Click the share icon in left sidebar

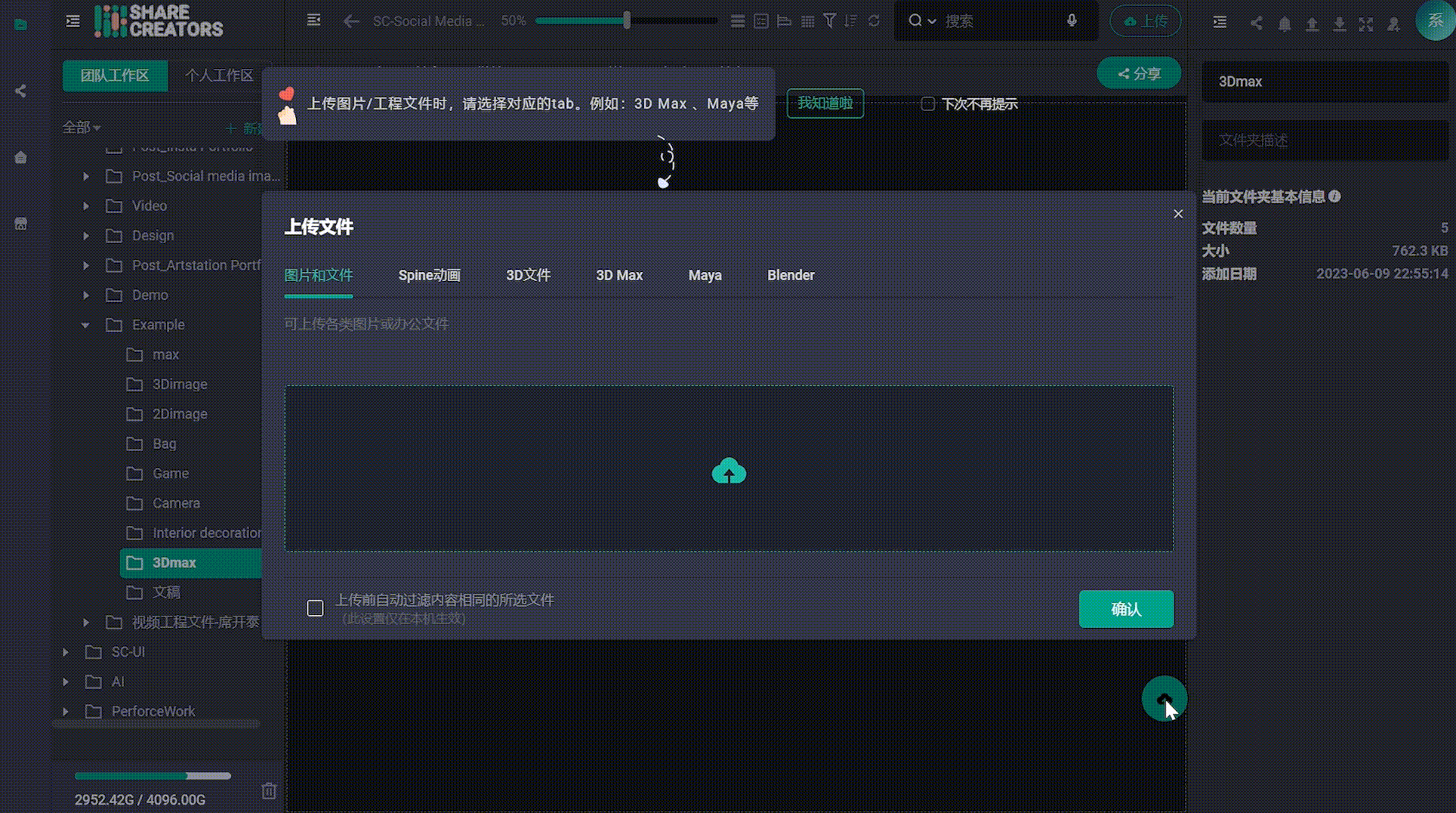click(x=20, y=91)
